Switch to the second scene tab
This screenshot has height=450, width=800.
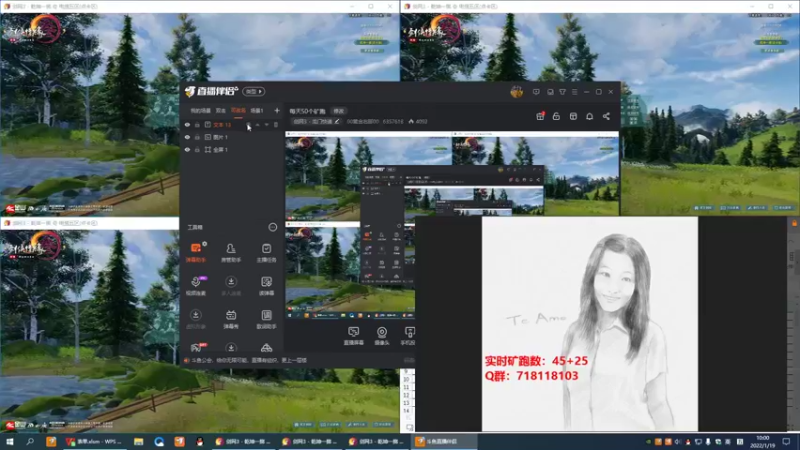point(220,111)
